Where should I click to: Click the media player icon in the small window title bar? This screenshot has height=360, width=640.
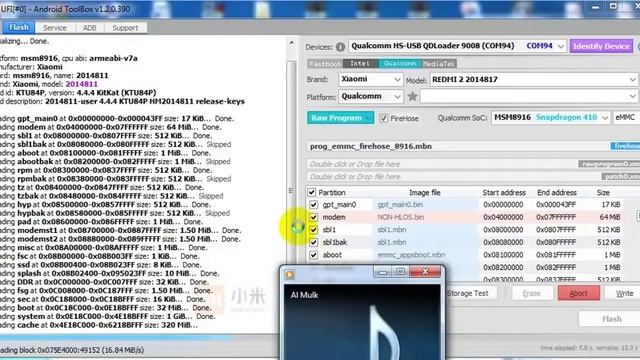coord(290,275)
